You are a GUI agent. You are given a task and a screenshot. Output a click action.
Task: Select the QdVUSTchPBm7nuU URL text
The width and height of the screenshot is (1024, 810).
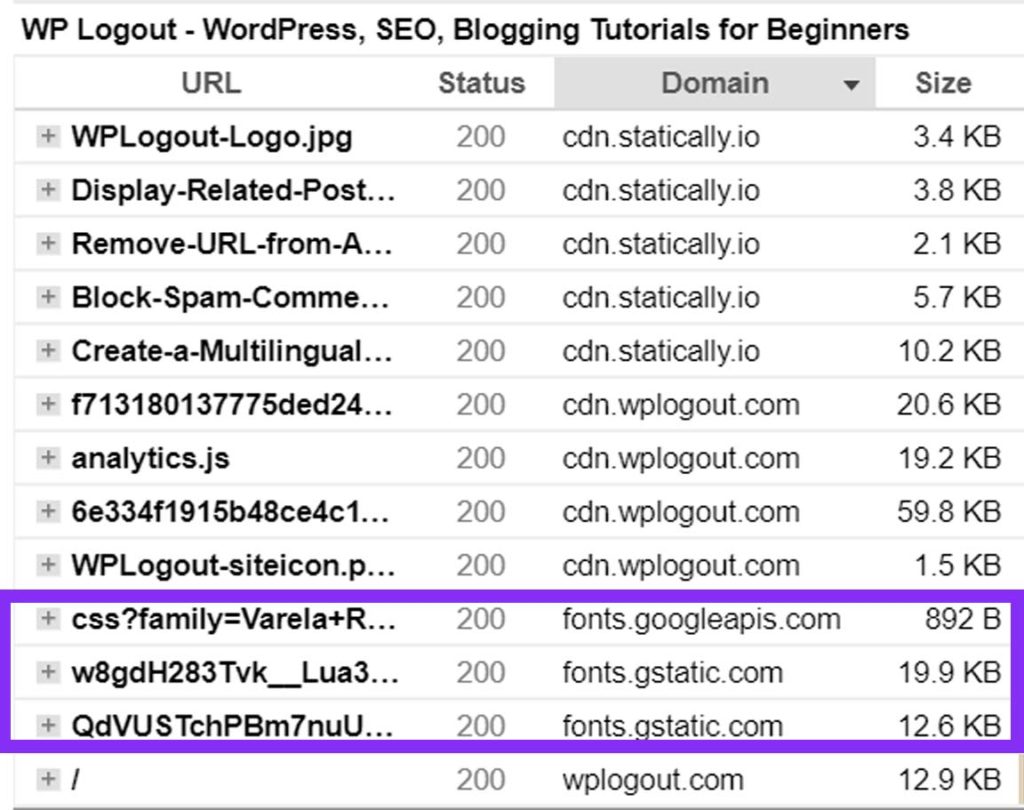tap(232, 726)
